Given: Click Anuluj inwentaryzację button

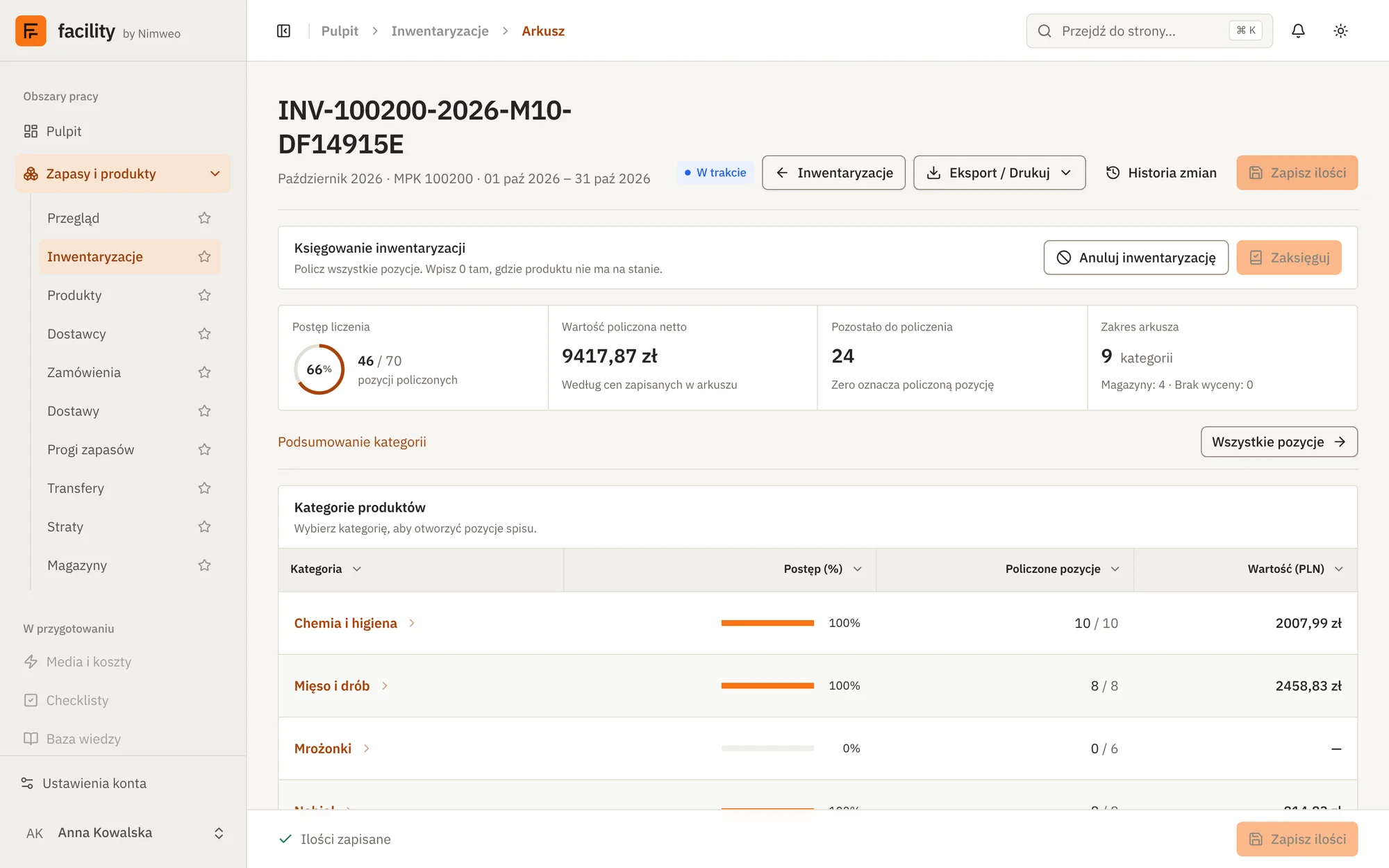Looking at the screenshot, I should (x=1136, y=258).
